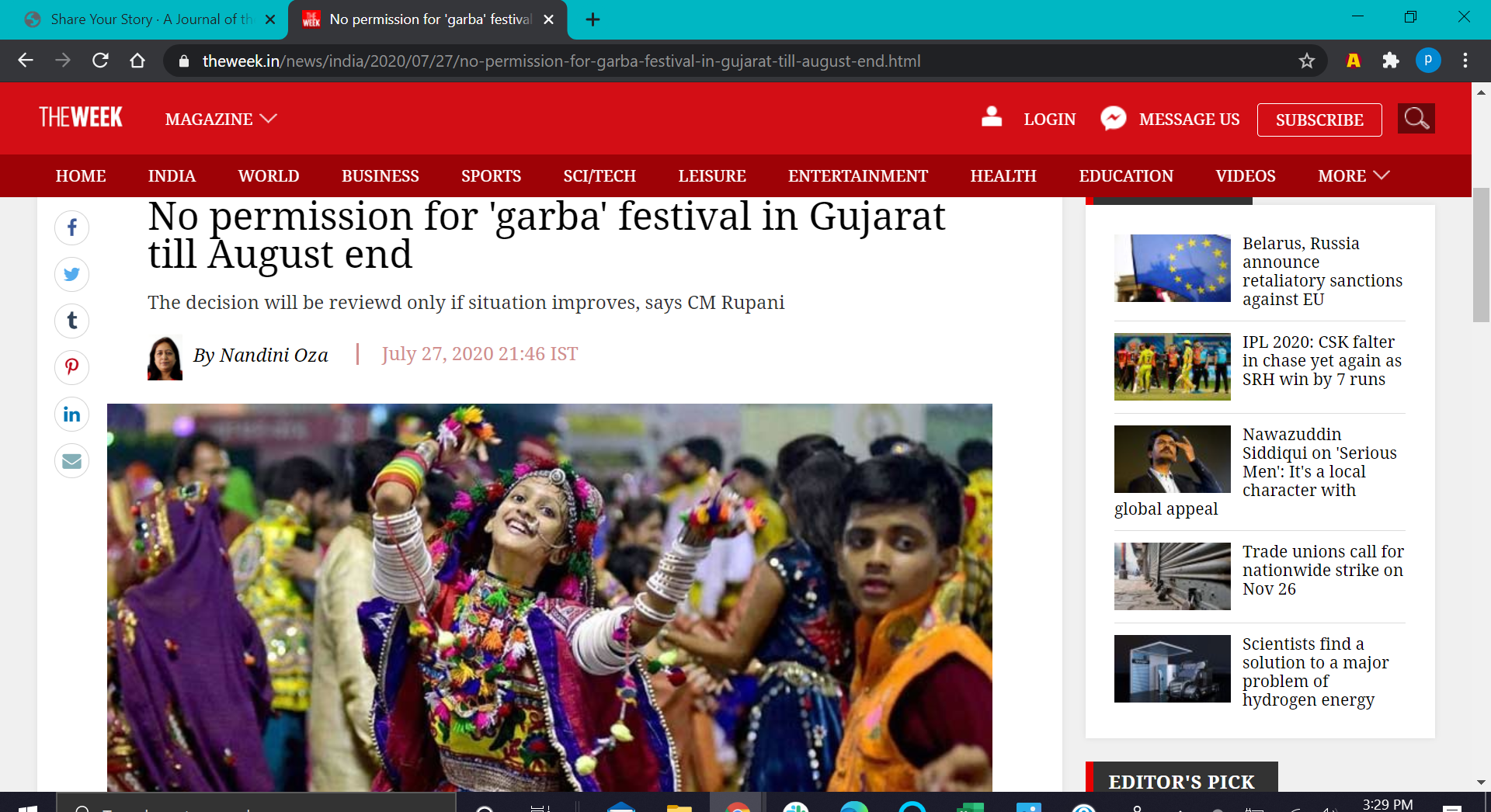Expand the MAGAZINE dropdown
1491x812 pixels.
pyautogui.click(x=221, y=120)
